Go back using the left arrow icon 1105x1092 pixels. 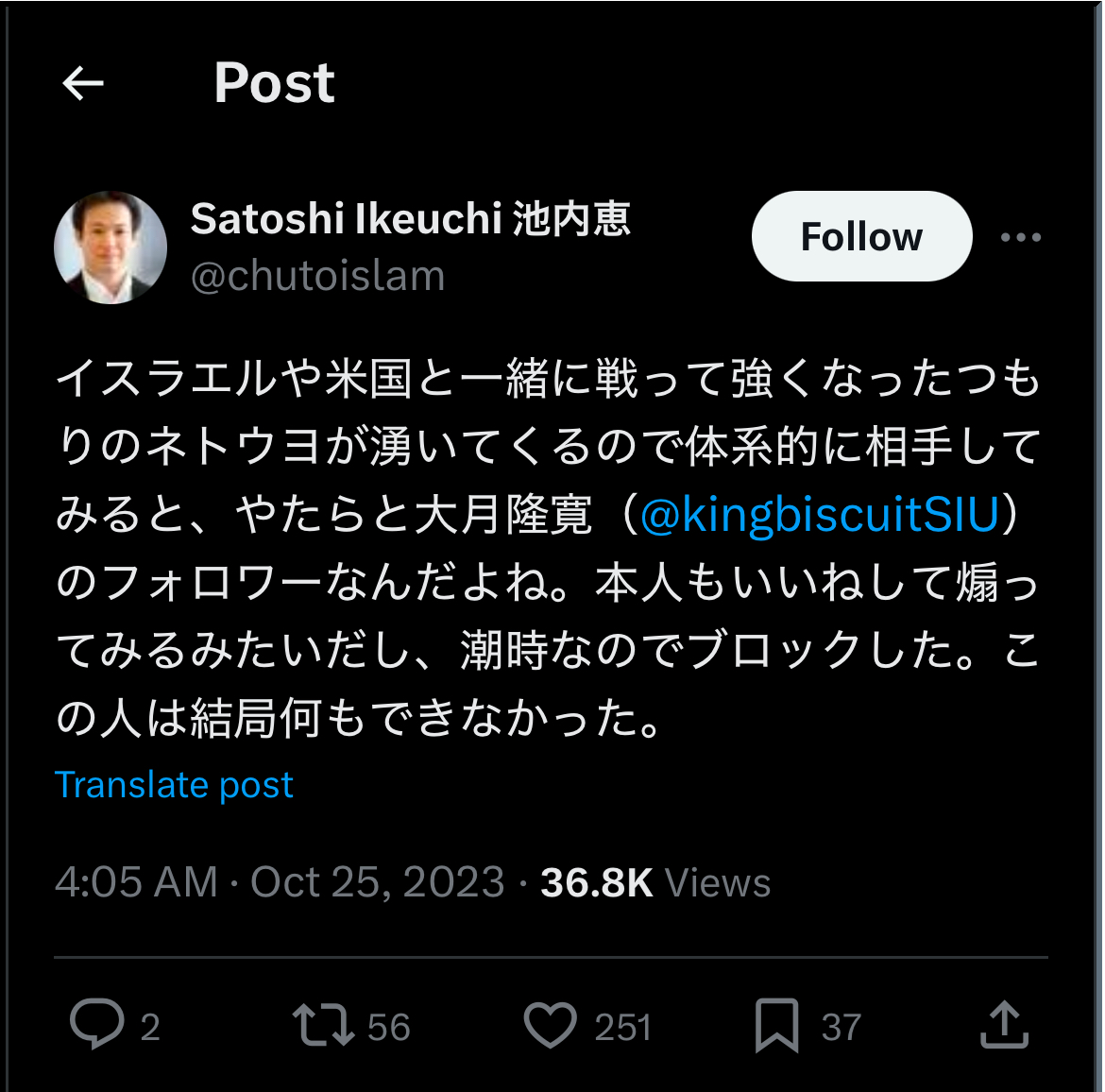coord(82,83)
